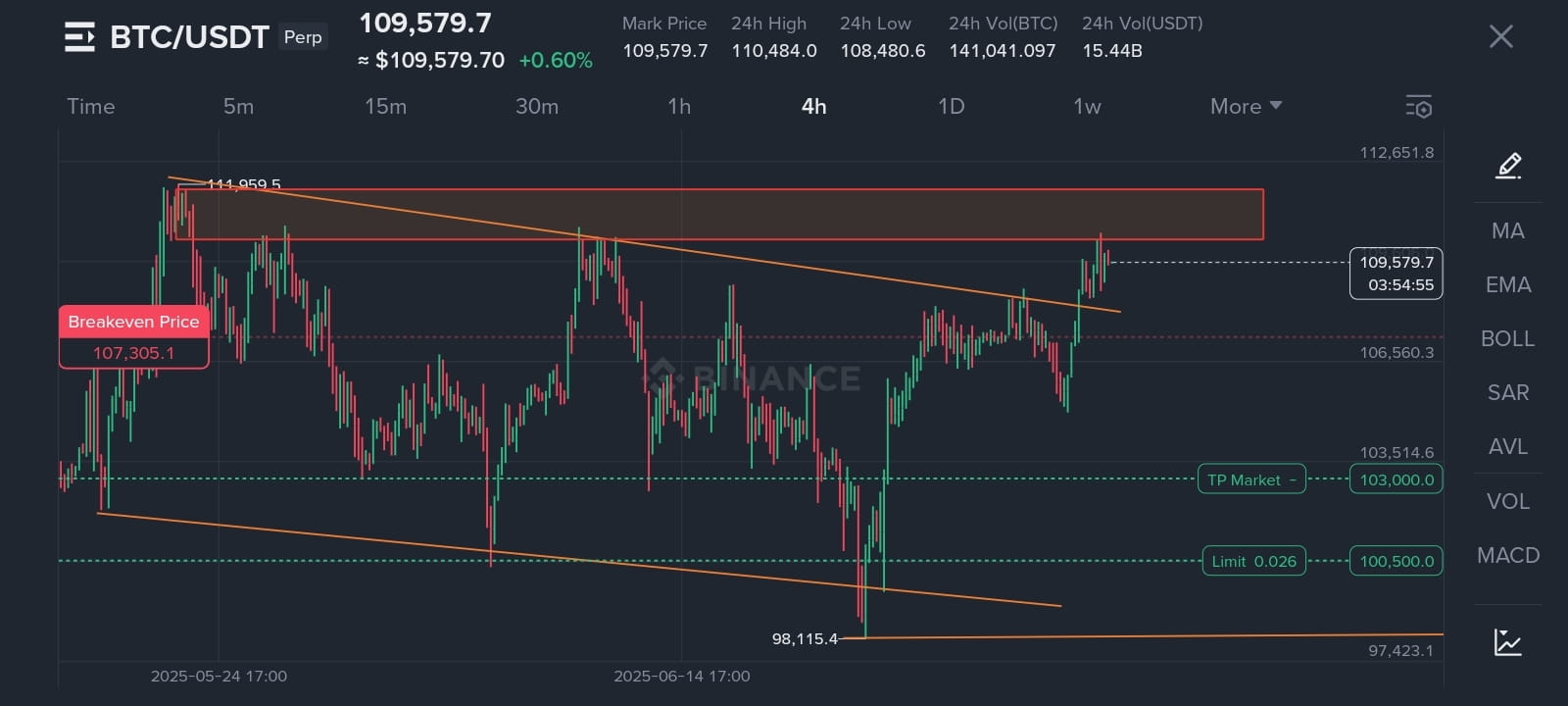This screenshot has width=1568, height=706.
Task: Select the 4h interval tab
Action: (x=813, y=106)
